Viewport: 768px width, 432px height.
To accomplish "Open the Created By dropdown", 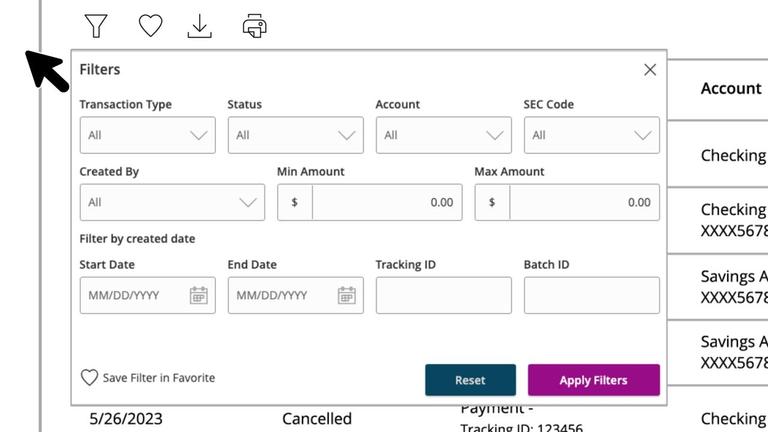I will pos(172,202).
